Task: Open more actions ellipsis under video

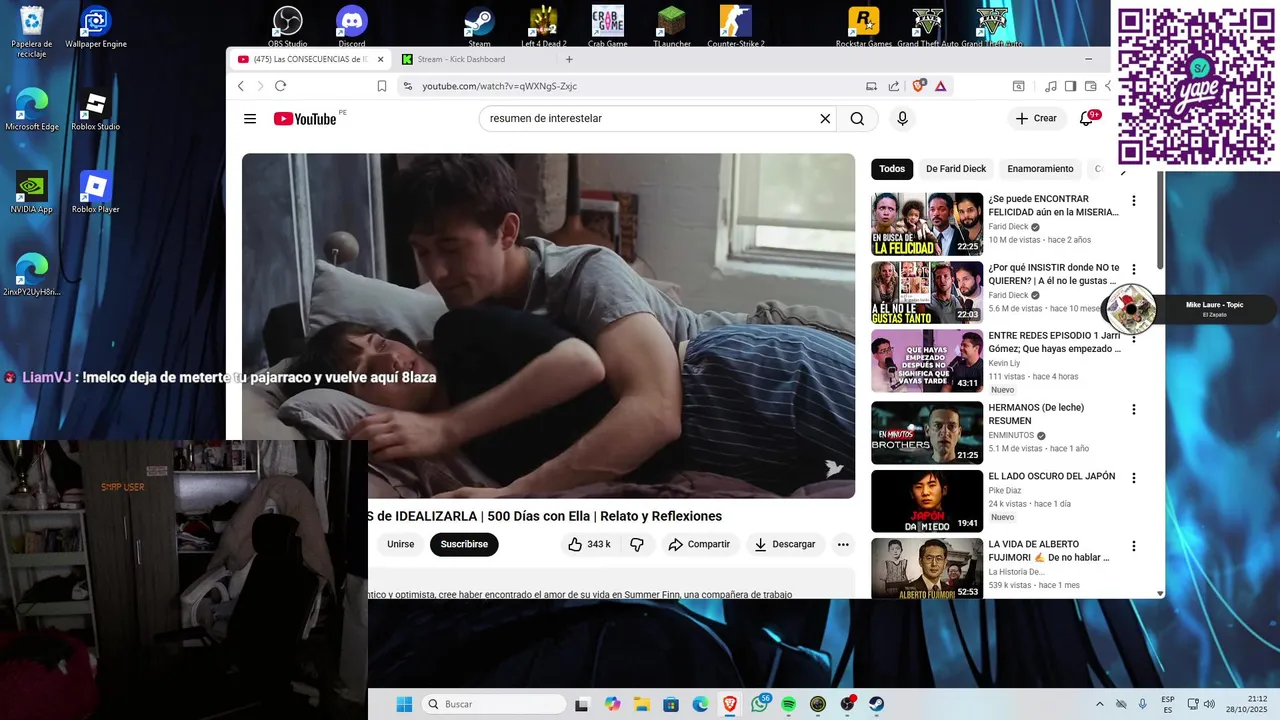Action: point(843,544)
